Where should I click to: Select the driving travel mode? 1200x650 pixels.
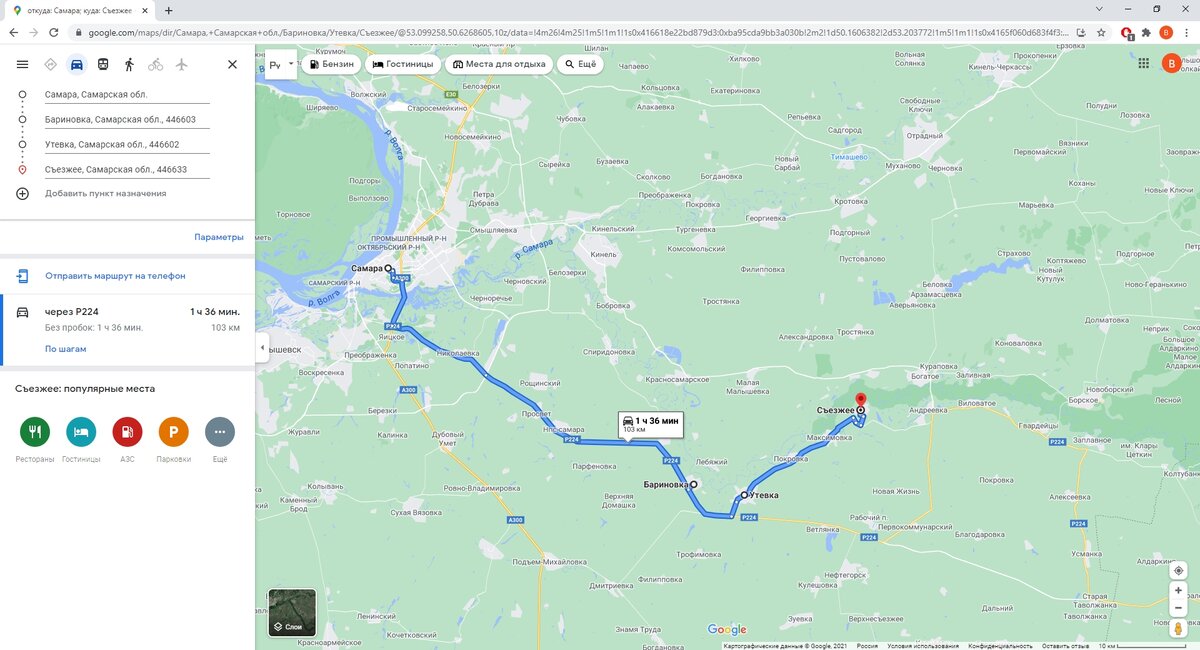[77, 64]
